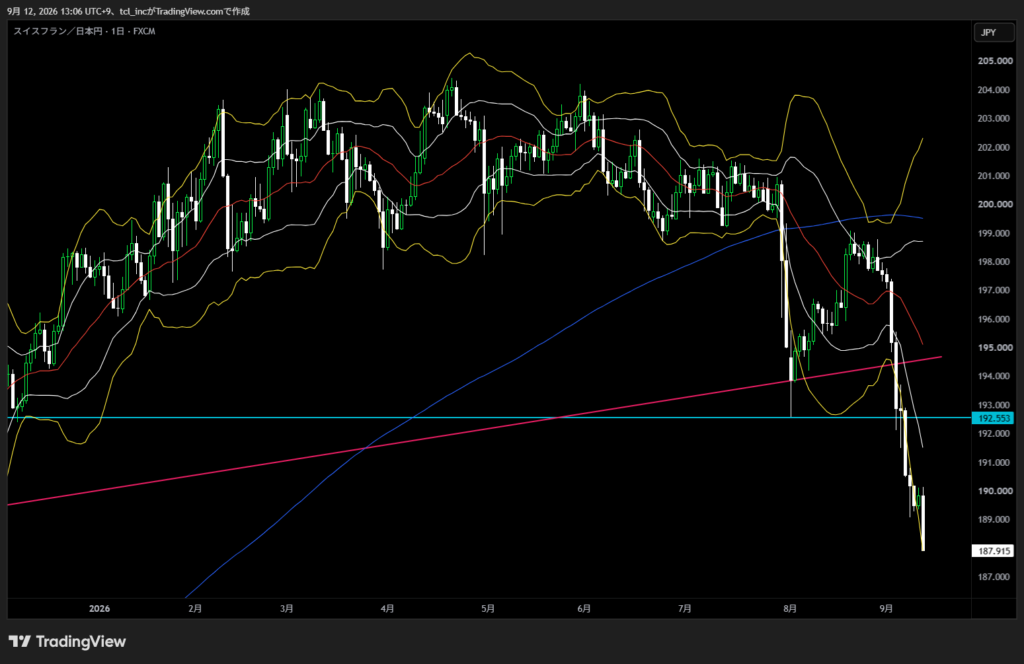Open the TradingView.com link in header

coord(188,11)
